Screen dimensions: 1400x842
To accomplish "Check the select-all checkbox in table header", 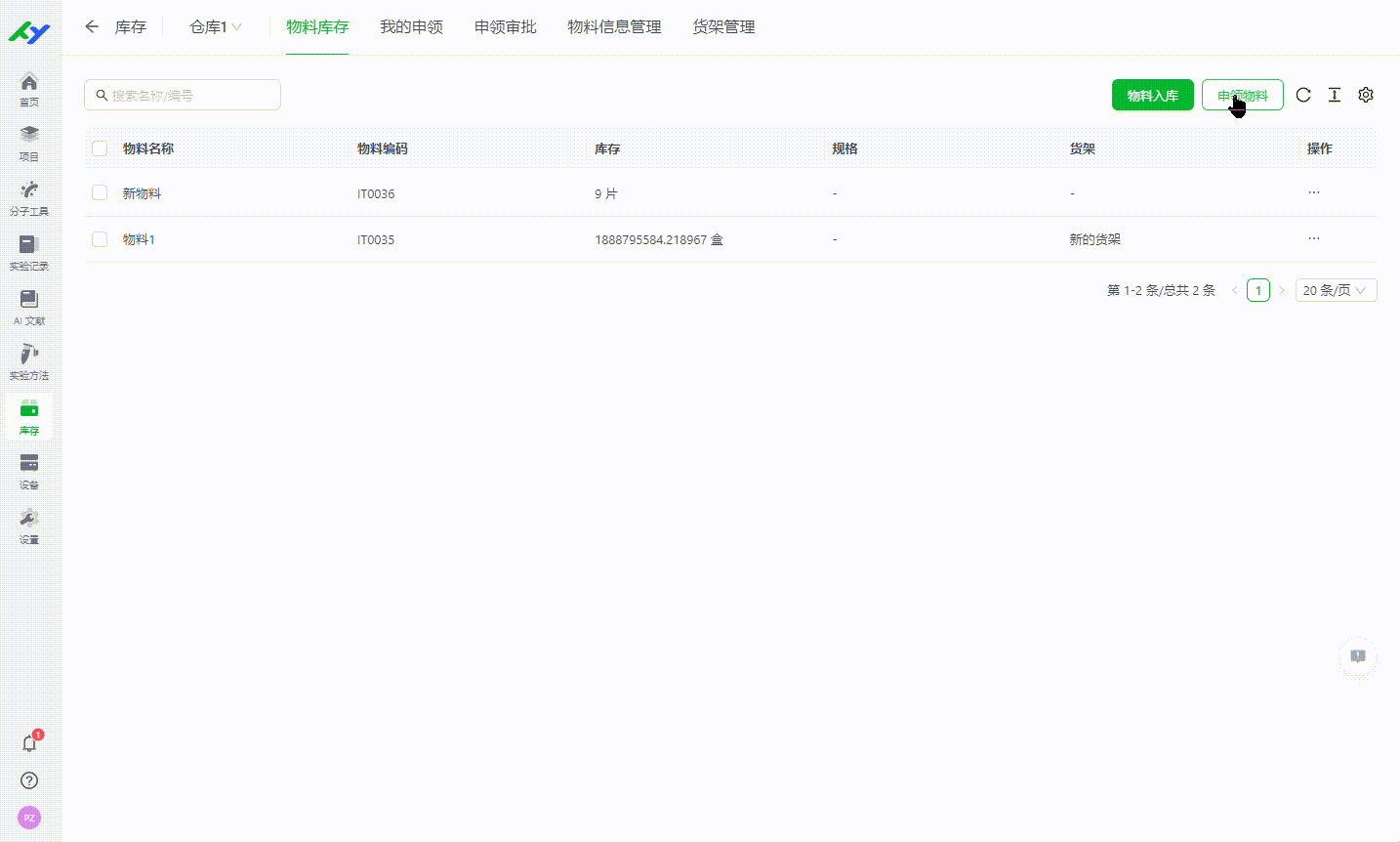I will pyautogui.click(x=99, y=147).
